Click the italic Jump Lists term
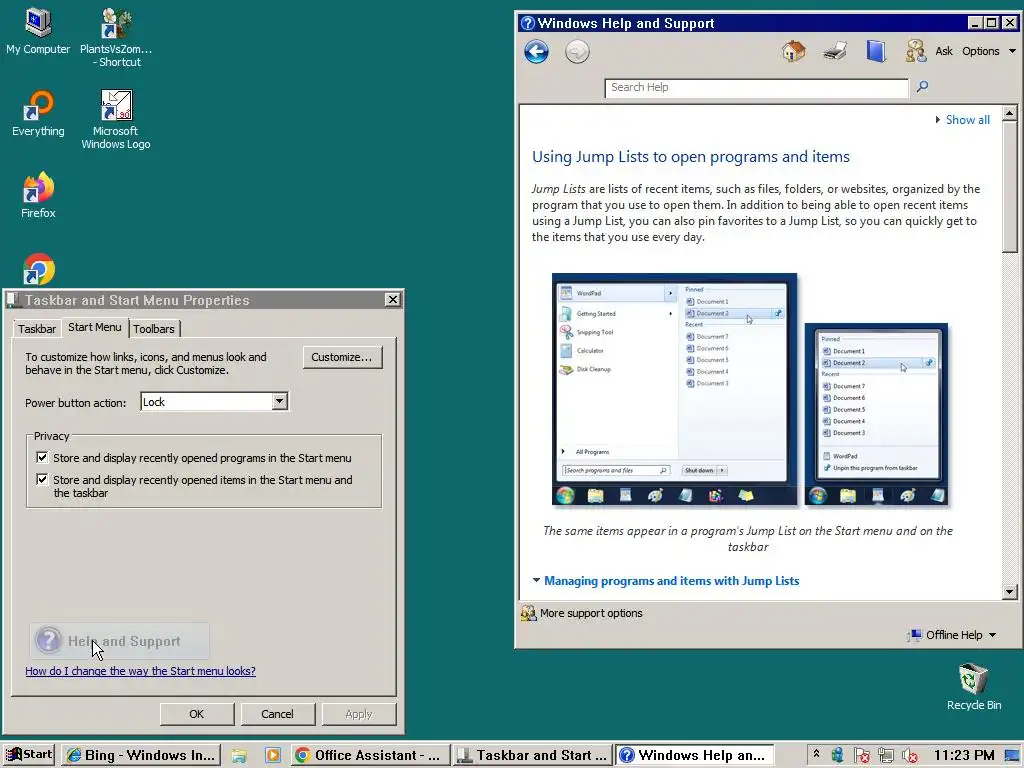Screen dimensions: 1024x768 (558, 189)
